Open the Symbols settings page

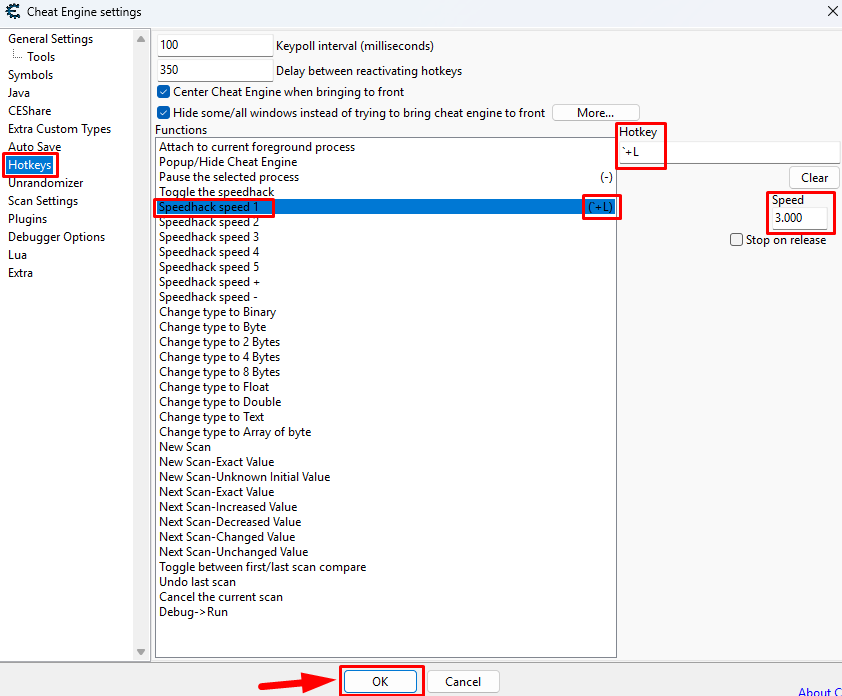click(31, 75)
